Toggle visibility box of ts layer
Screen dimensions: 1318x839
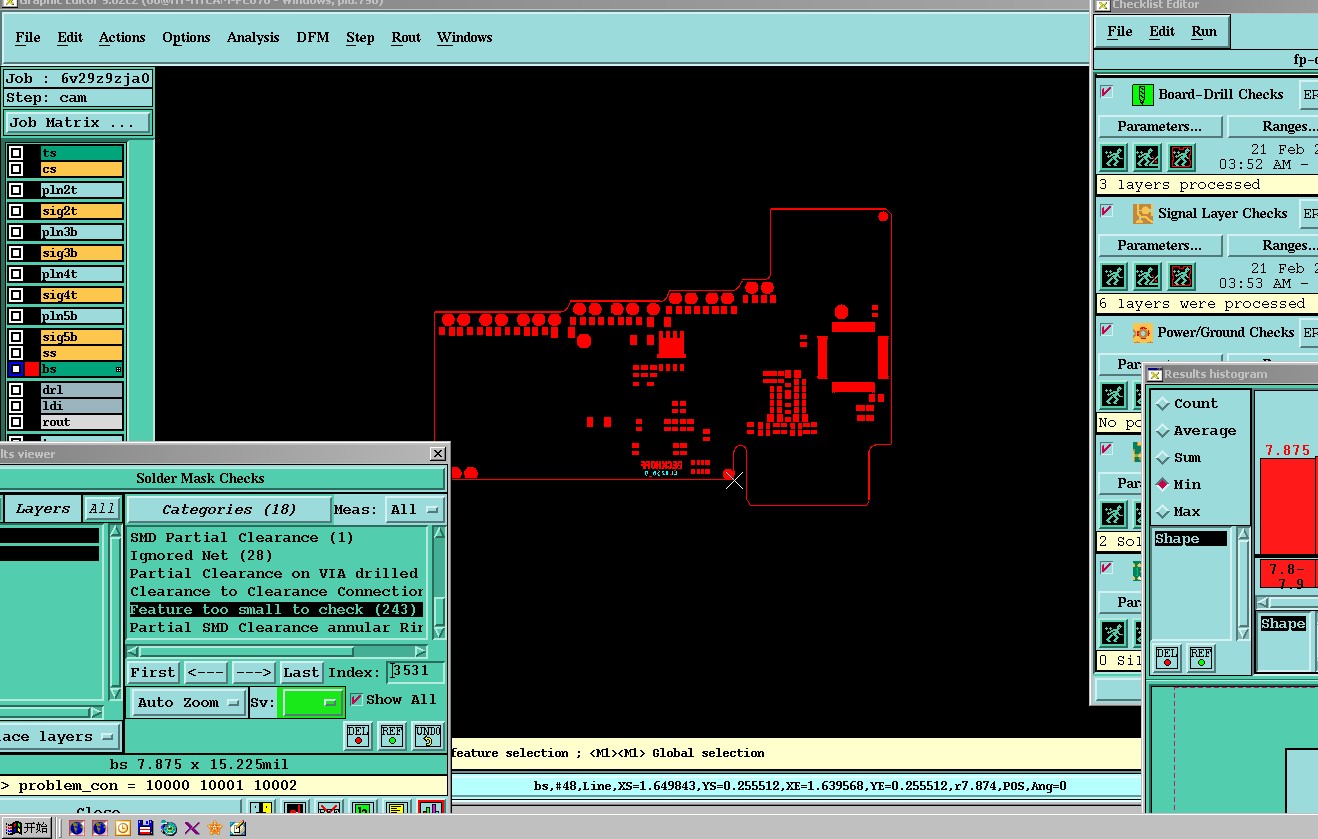16,153
